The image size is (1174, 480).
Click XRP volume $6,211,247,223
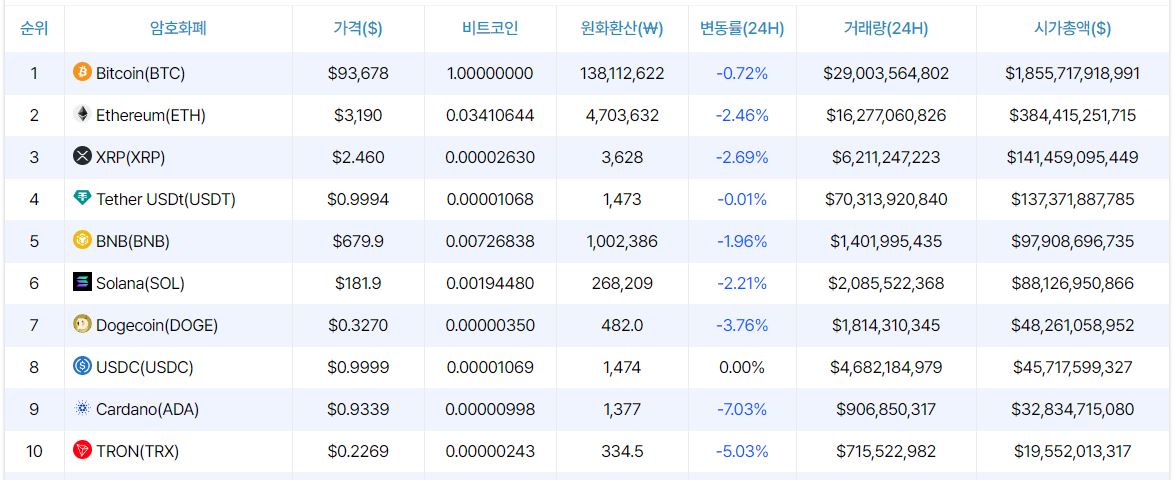886,157
